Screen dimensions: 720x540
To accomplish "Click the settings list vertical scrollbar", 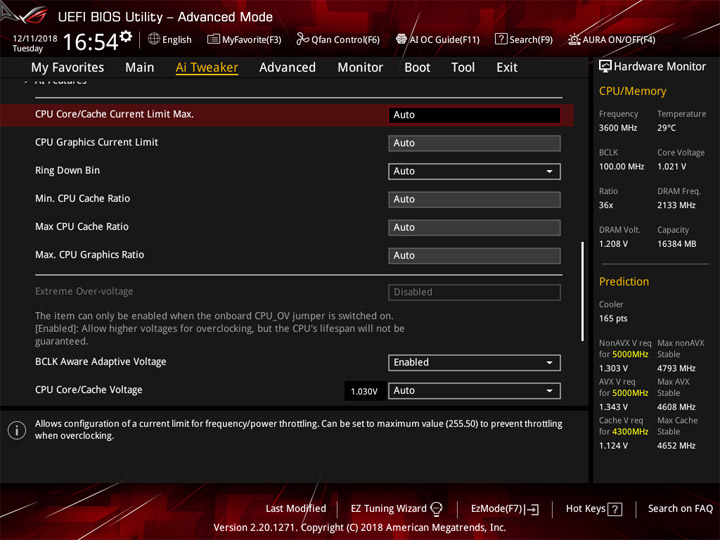I will pyautogui.click(x=583, y=291).
